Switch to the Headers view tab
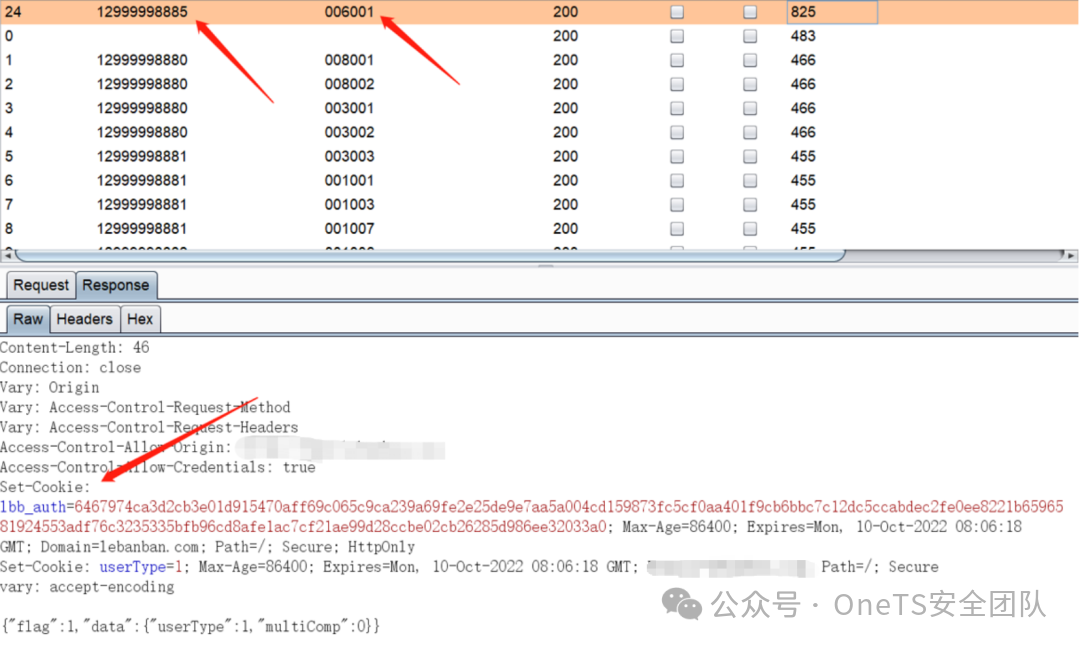This screenshot has height=647, width=1080. tap(85, 319)
